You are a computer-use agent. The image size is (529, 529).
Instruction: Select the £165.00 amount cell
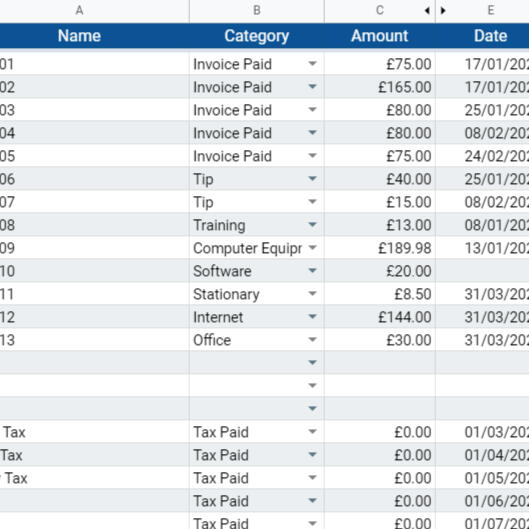pos(380,87)
